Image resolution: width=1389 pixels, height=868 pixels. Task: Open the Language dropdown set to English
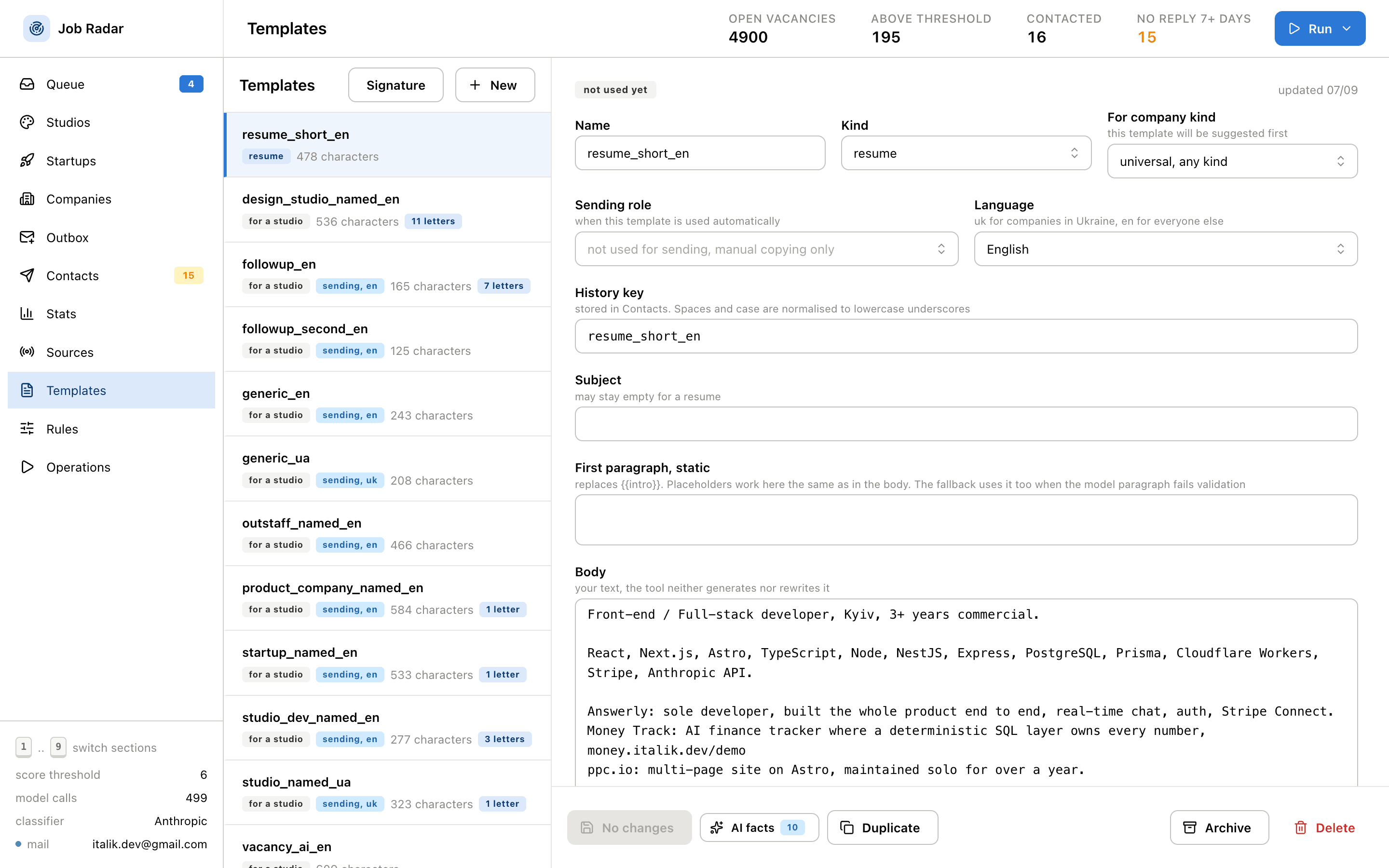(x=1165, y=248)
